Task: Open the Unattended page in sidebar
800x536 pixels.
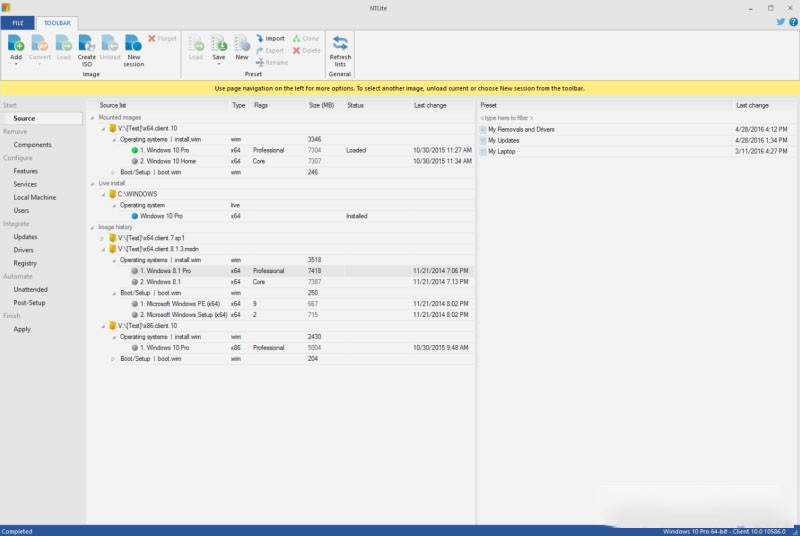Action: tap(30, 289)
